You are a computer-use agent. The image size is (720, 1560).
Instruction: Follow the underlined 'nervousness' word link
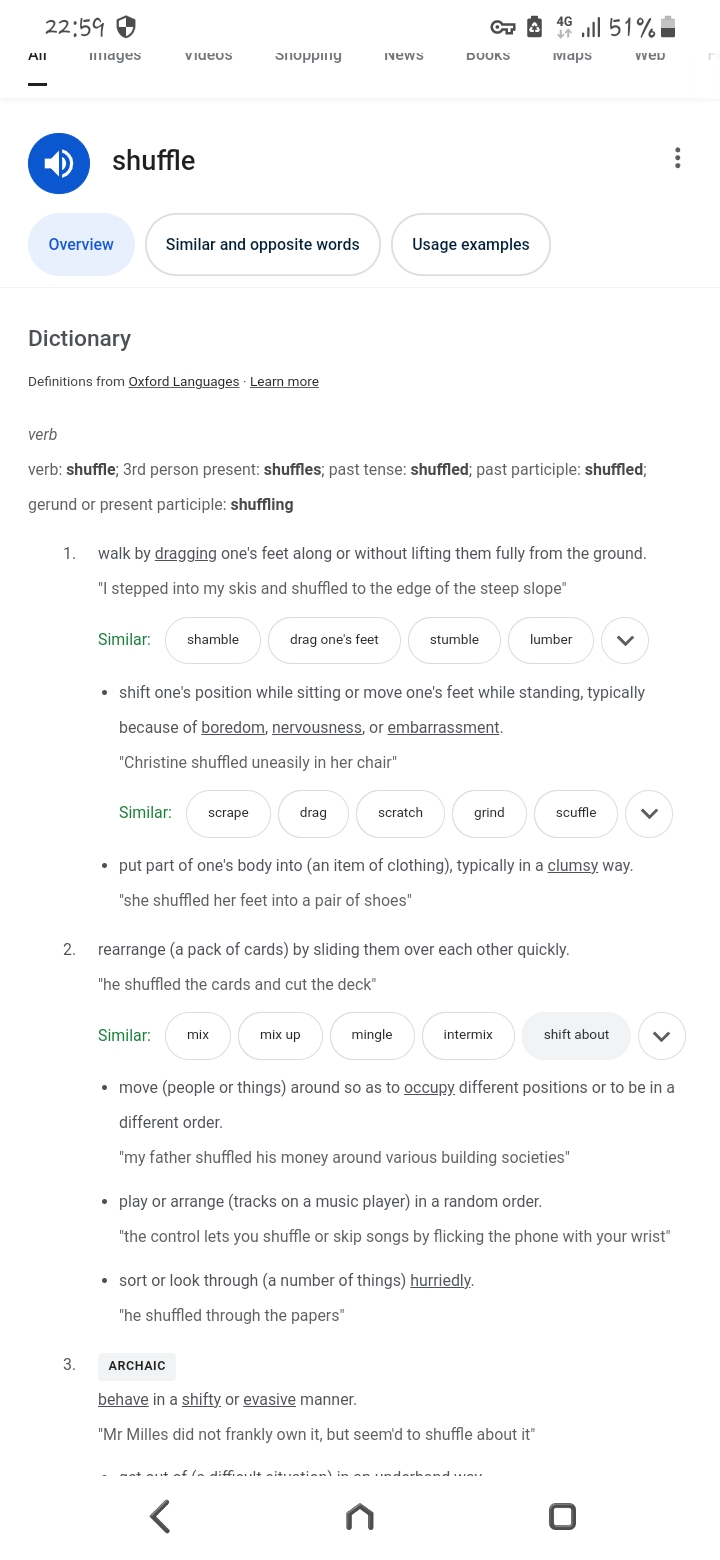[317, 727]
